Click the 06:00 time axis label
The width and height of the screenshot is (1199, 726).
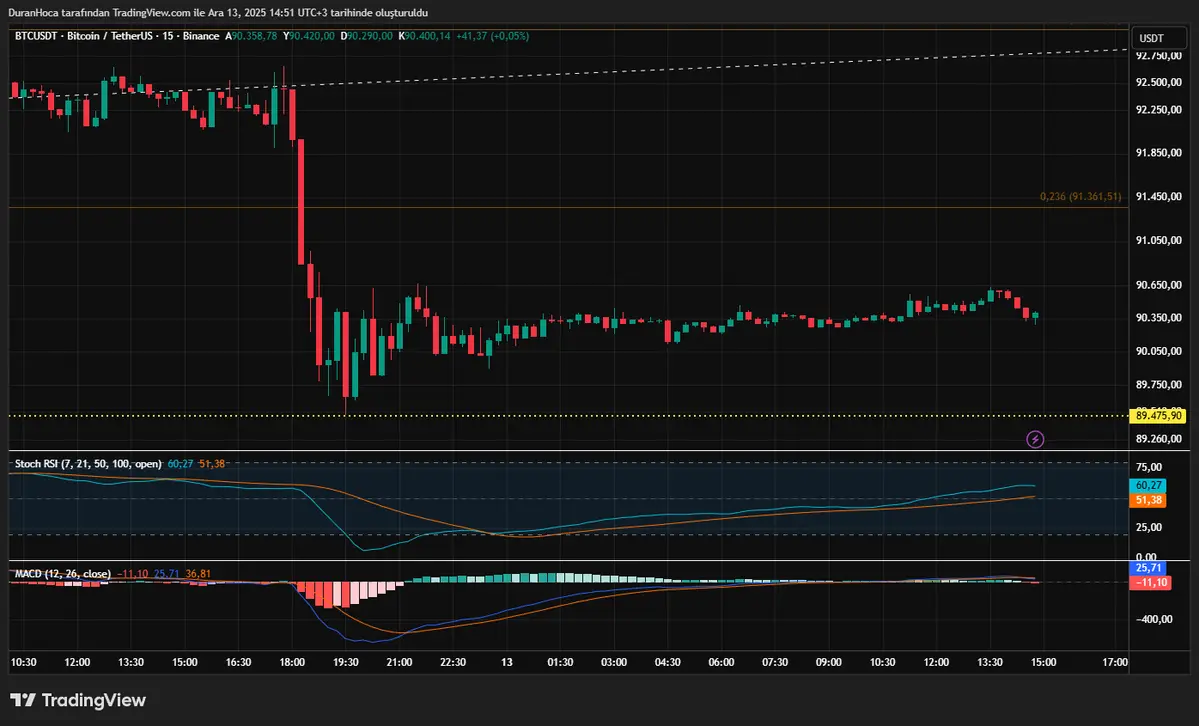tap(721, 662)
